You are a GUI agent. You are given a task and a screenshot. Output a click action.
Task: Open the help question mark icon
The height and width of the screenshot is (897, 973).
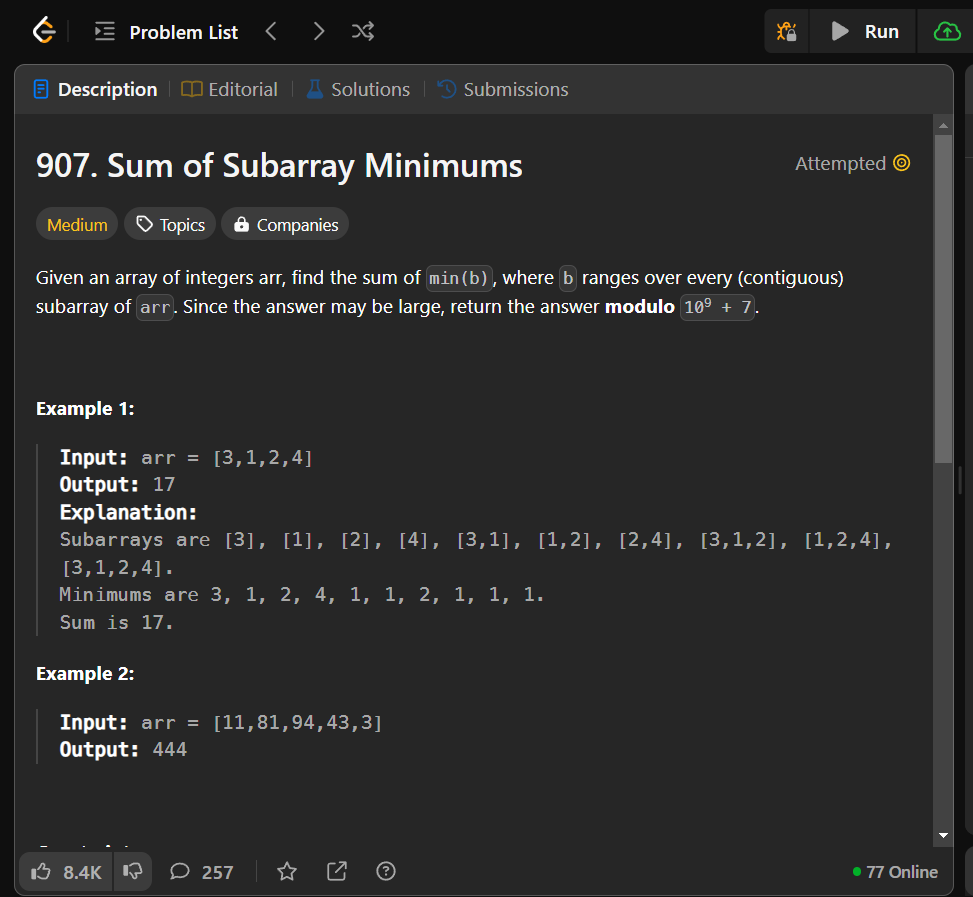coord(386,872)
